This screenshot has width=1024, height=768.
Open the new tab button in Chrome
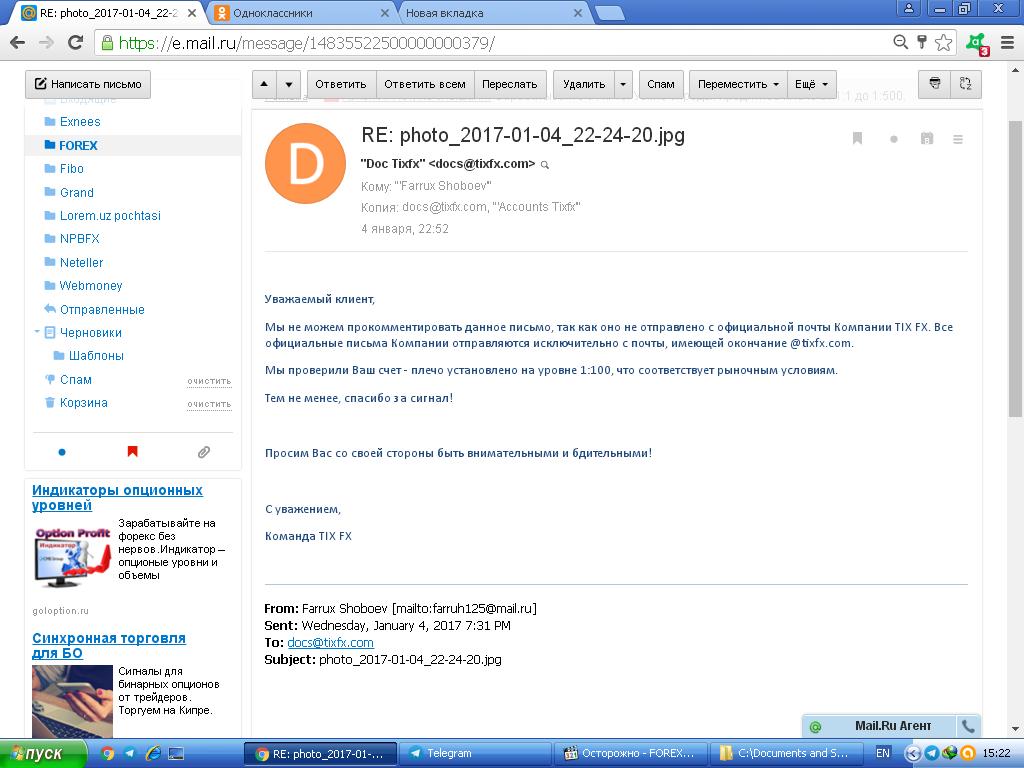pyautogui.click(x=609, y=13)
